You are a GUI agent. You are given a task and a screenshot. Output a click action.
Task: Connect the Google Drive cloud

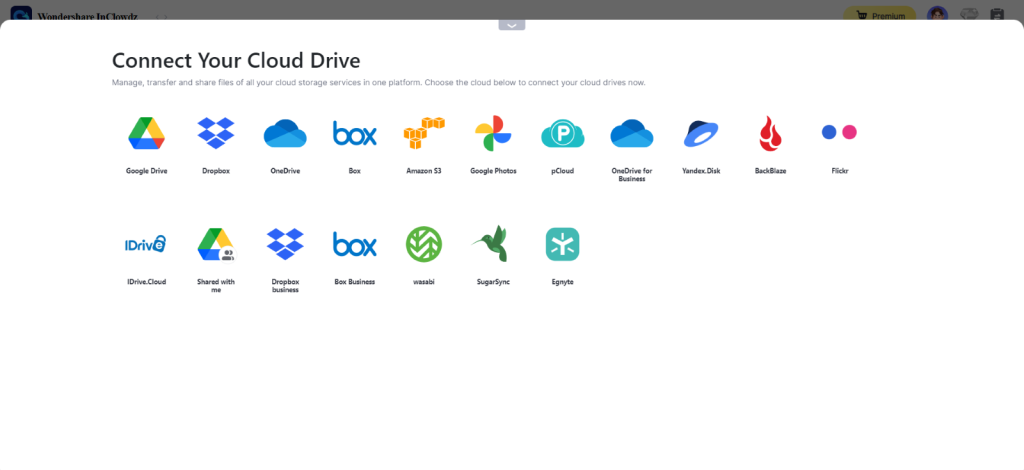click(146, 133)
